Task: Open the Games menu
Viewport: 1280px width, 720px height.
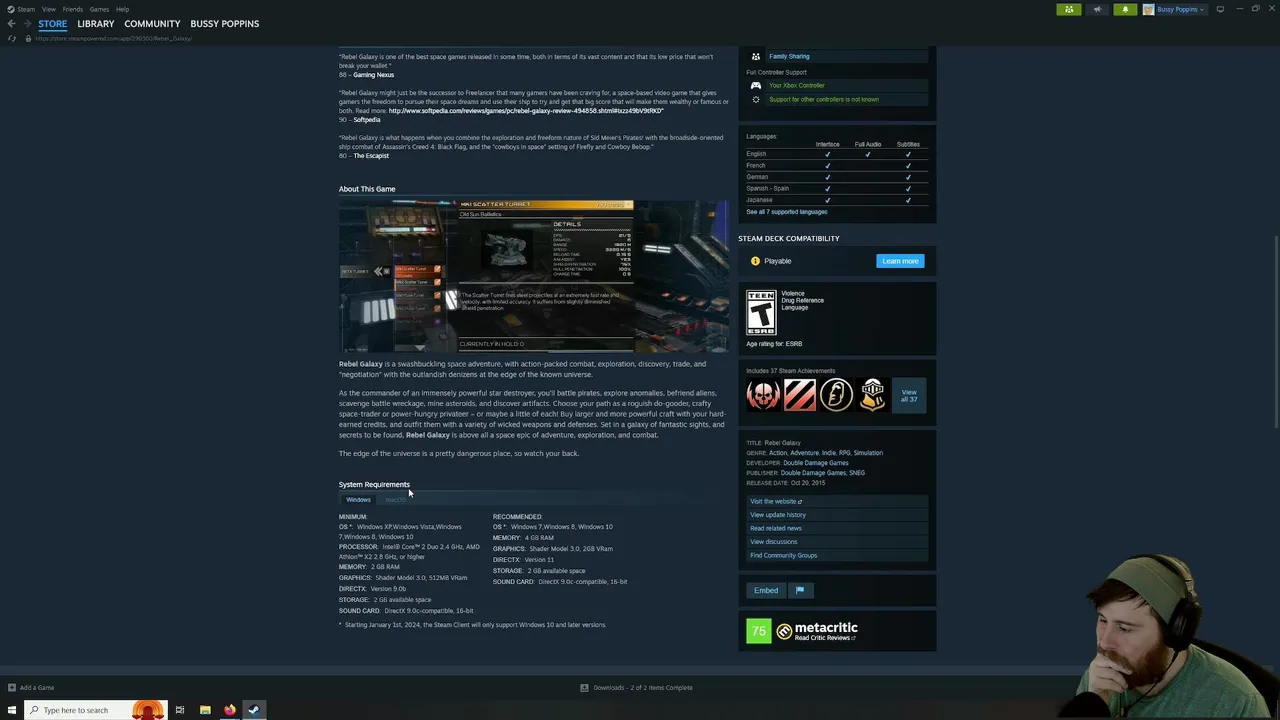Action: pos(99,9)
